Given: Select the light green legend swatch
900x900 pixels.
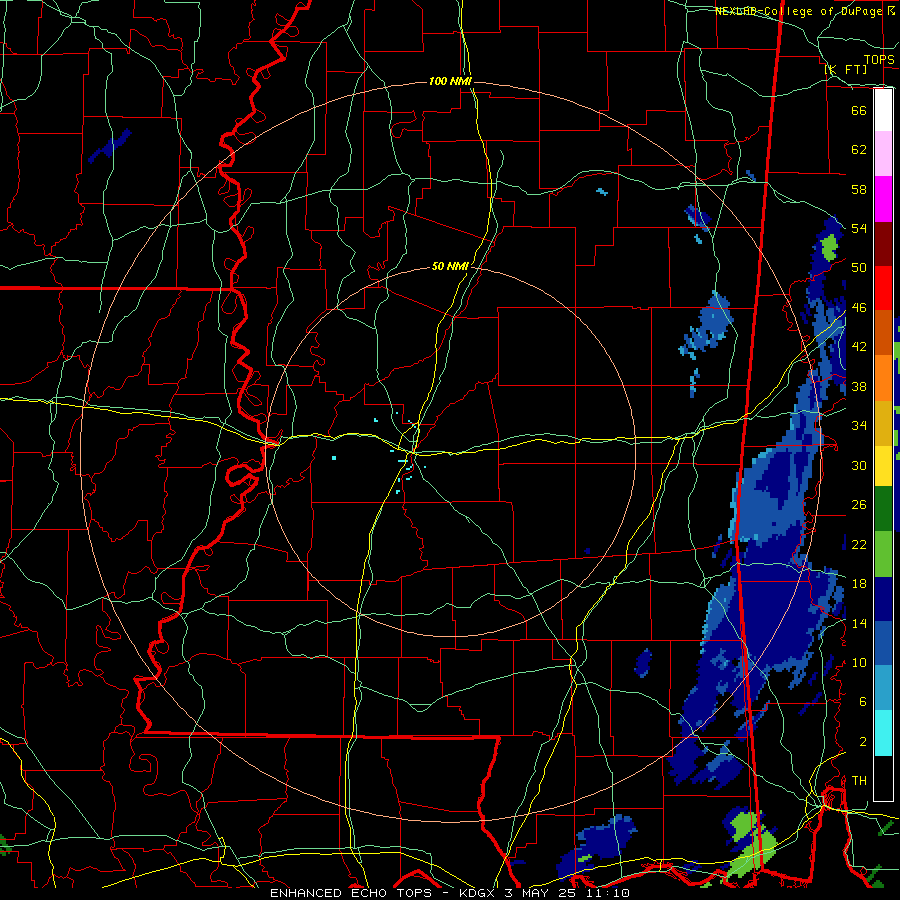Looking at the screenshot, I should pyautogui.click(x=883, y=554).
